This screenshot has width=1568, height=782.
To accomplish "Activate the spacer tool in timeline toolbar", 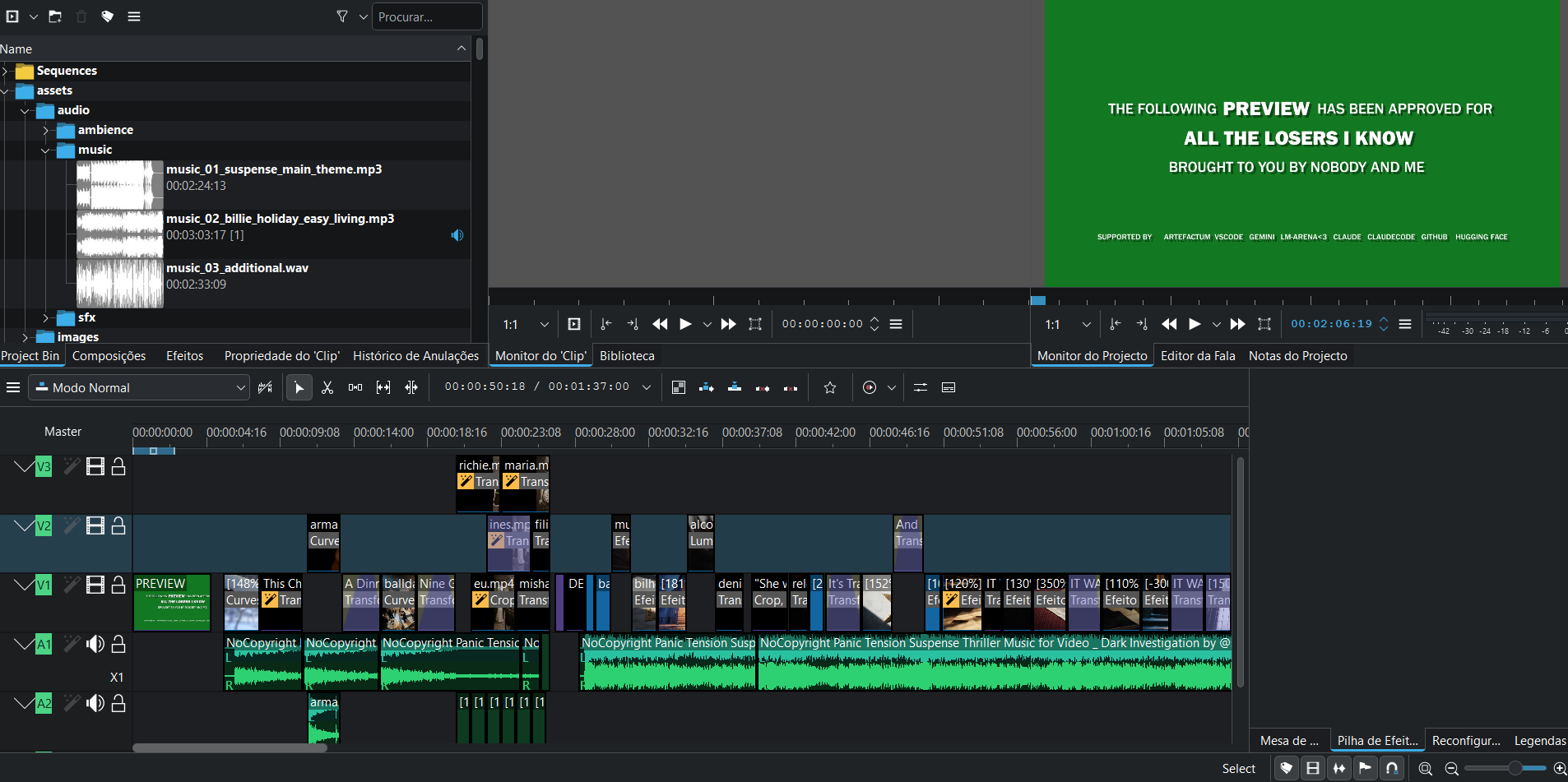I will tap(355, 387).
